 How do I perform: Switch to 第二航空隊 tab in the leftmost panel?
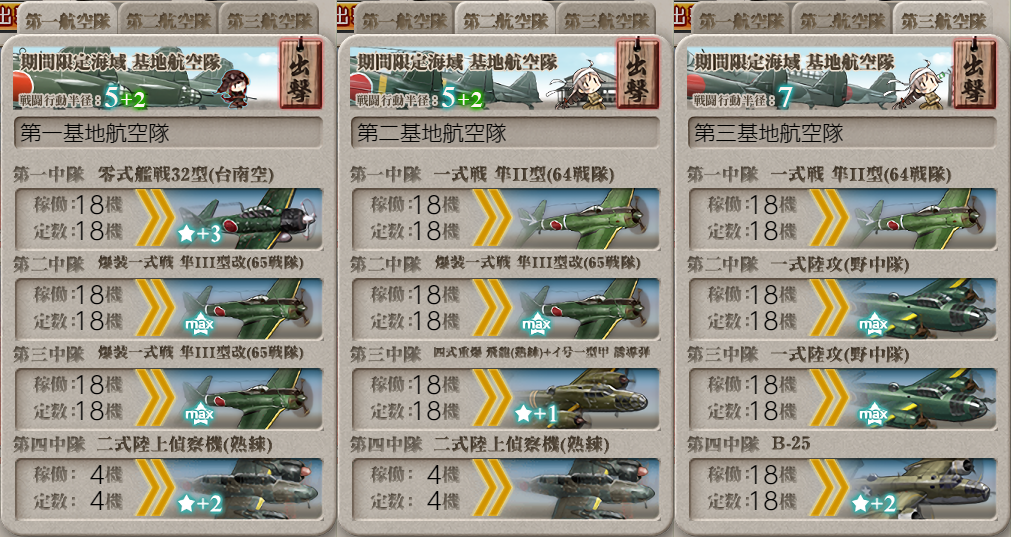pos(168,20)
